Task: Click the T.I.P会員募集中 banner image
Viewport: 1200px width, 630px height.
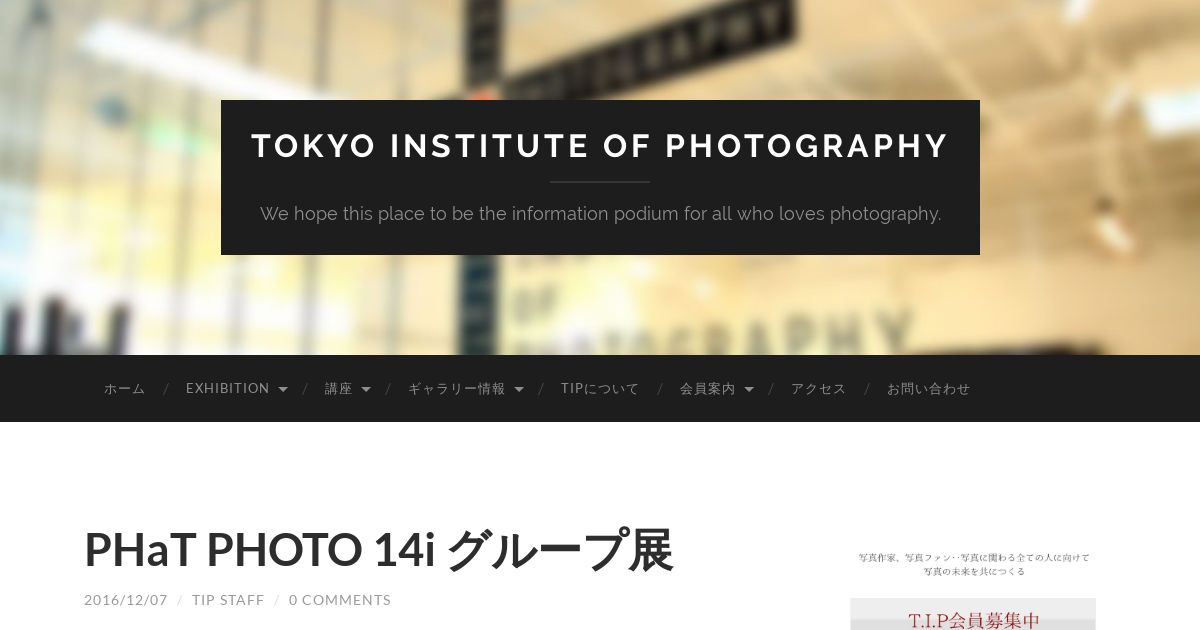Action: 973,614
